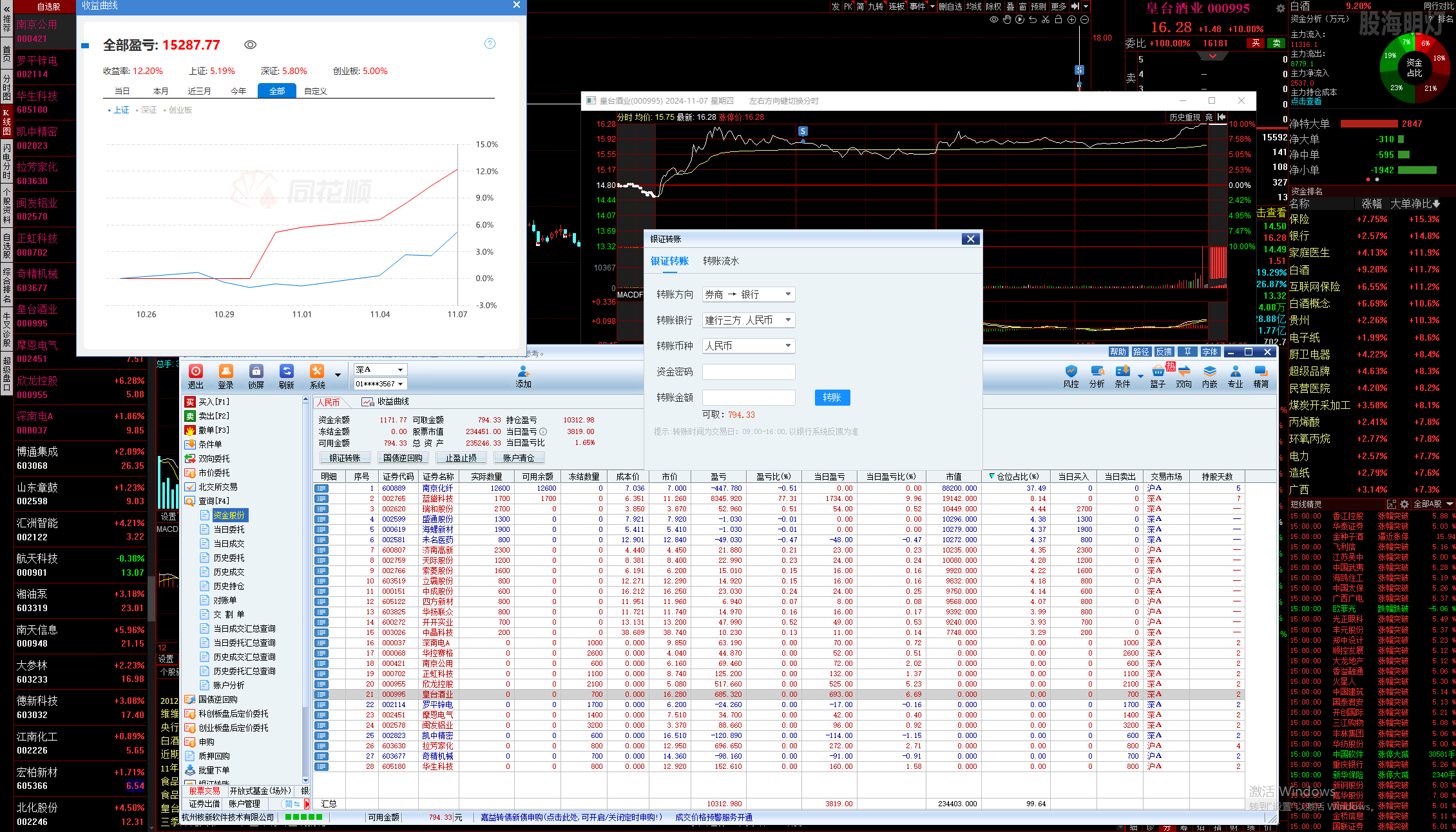The height and width of the screenshot is (832, 1456).
Task: Open 开放式基金(场外) bottom tab
Action: pos(260,791)
